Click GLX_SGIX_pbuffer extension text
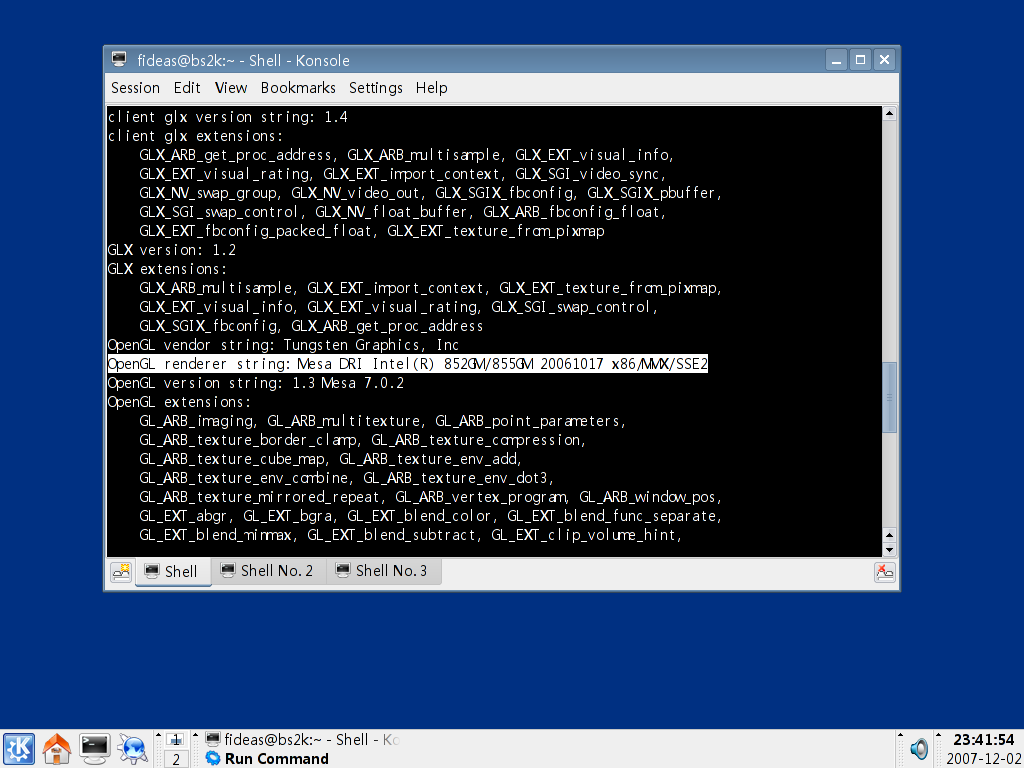This screenshot has width=1024, height=768. pyautogui.click(x=650, y=193)
